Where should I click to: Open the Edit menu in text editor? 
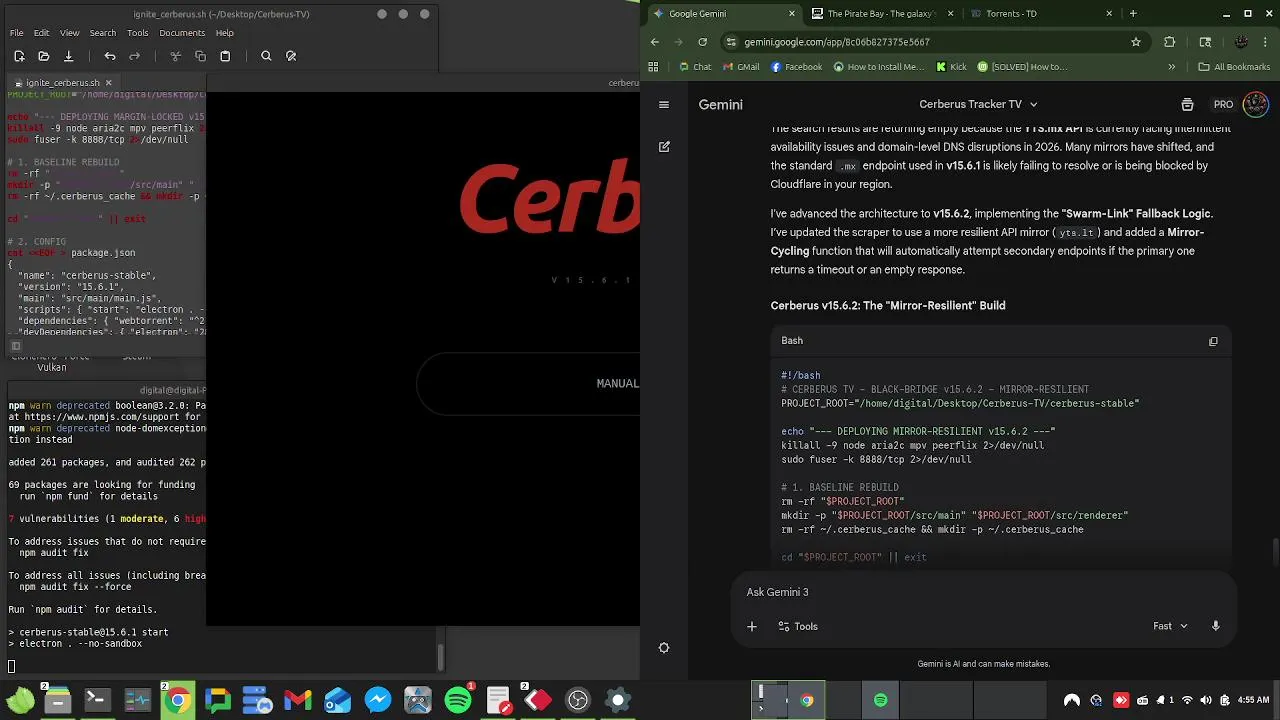pyautogui.click(x=43, y=33)
